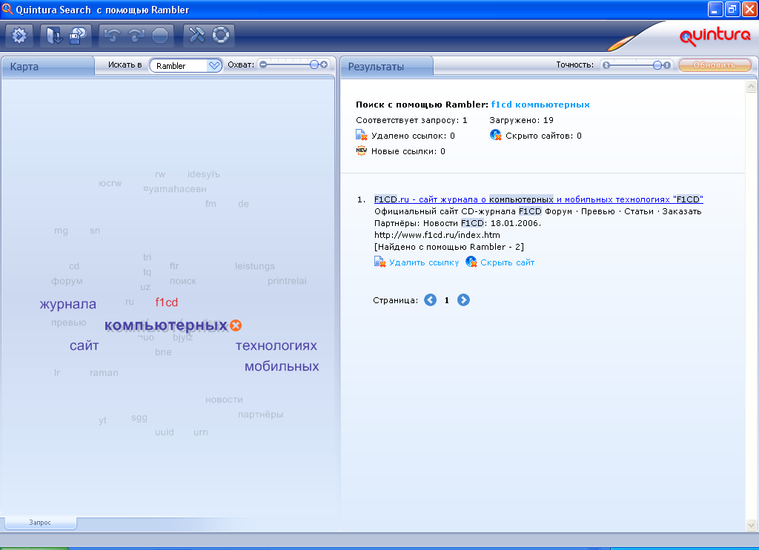
Task: Click the Новые ссылки NEW icon
Action: click(x=362, y=151)
